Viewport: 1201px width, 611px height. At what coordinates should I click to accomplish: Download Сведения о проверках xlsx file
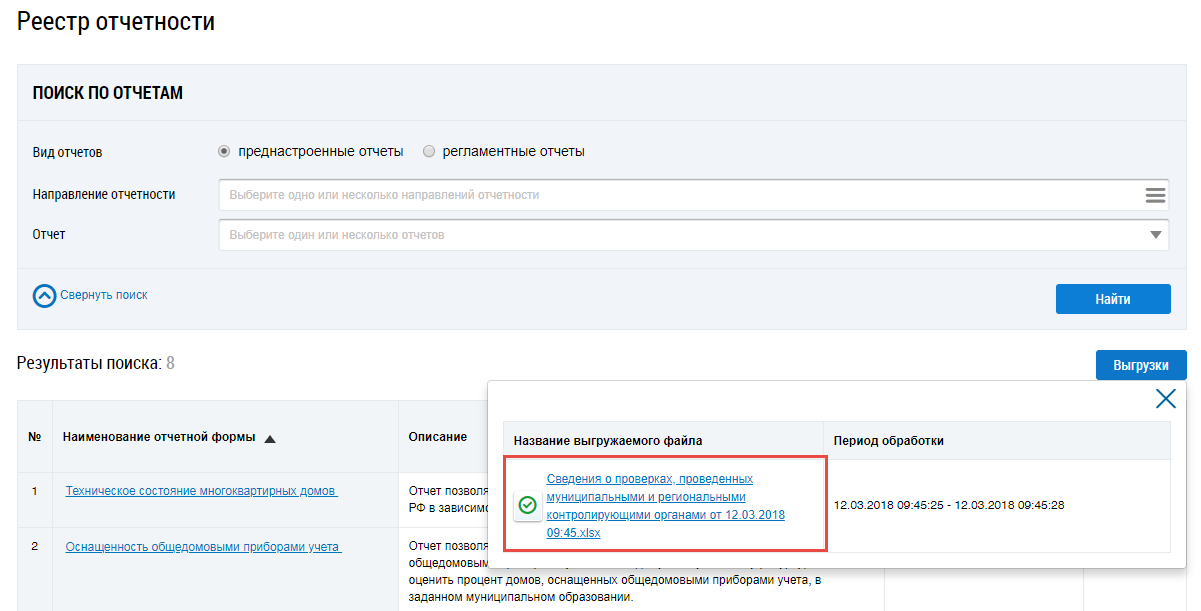(665, 506)
